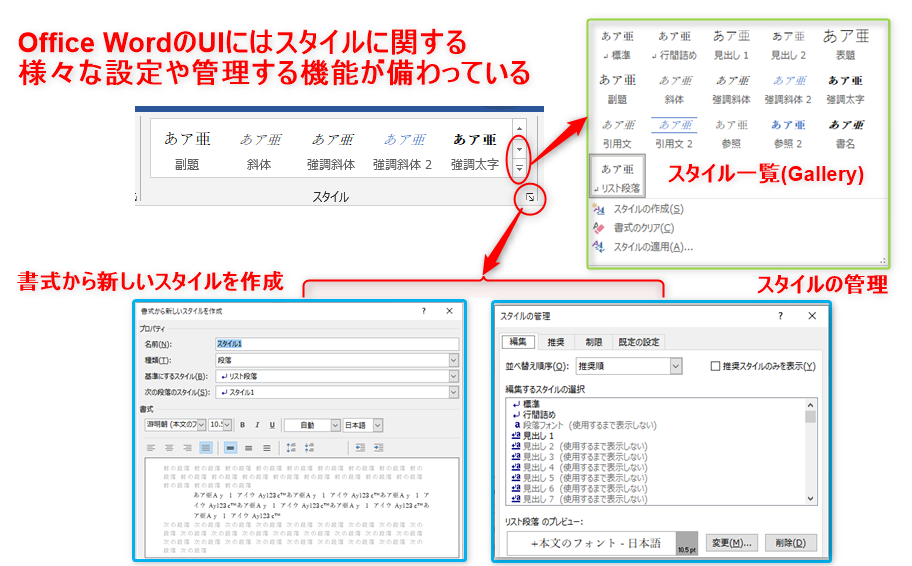Screen dimensions: 912x566
Task: Click the increase indent icon
Action: coord(379,447)
